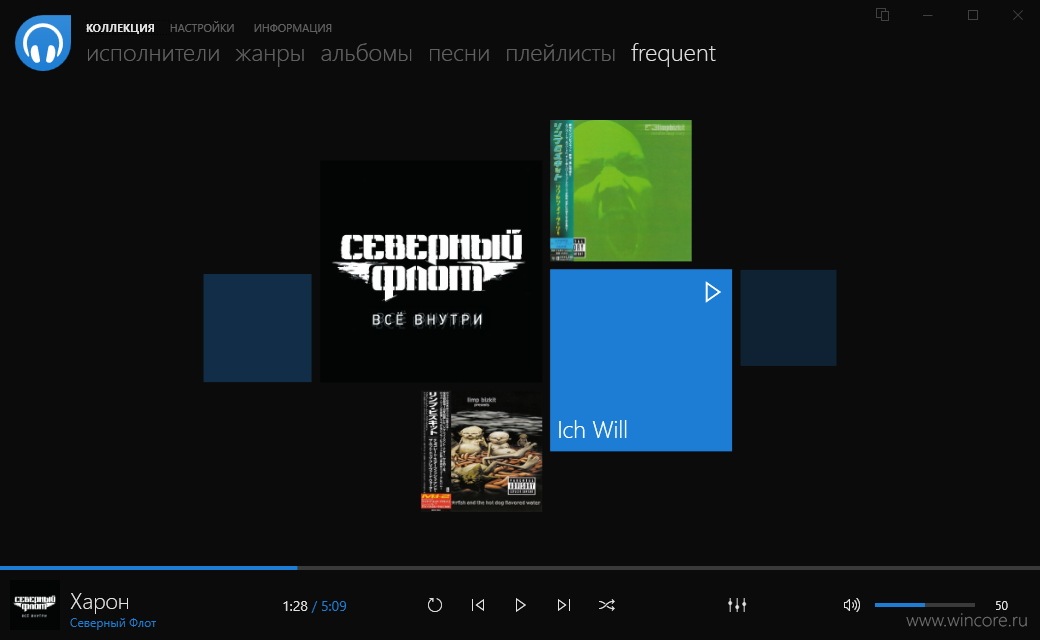This screenshot has height=640, width=1040.
Task: Toggle the repeat button
Action: click(434, 605)
